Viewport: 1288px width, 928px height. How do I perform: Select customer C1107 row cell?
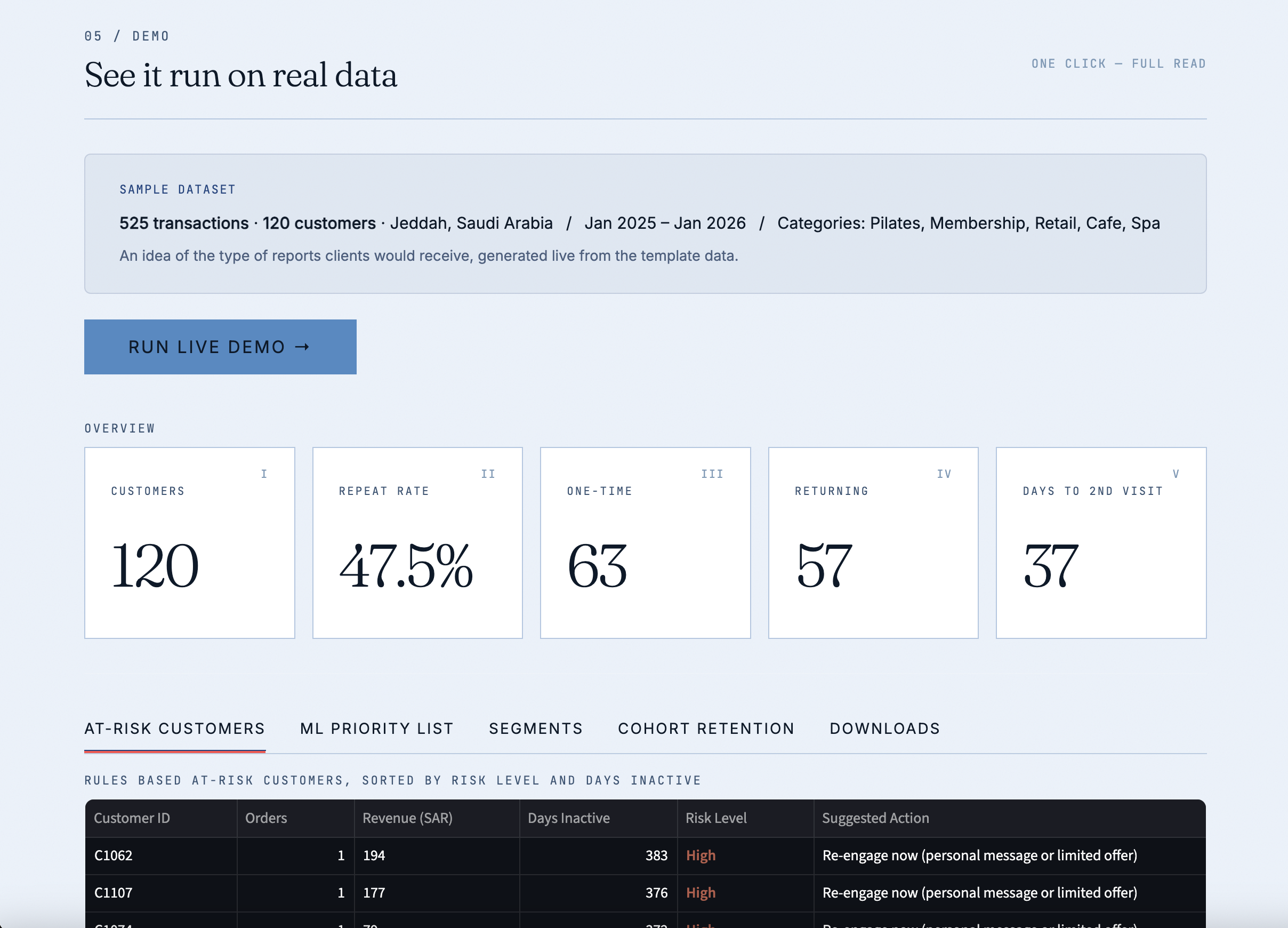114,893
